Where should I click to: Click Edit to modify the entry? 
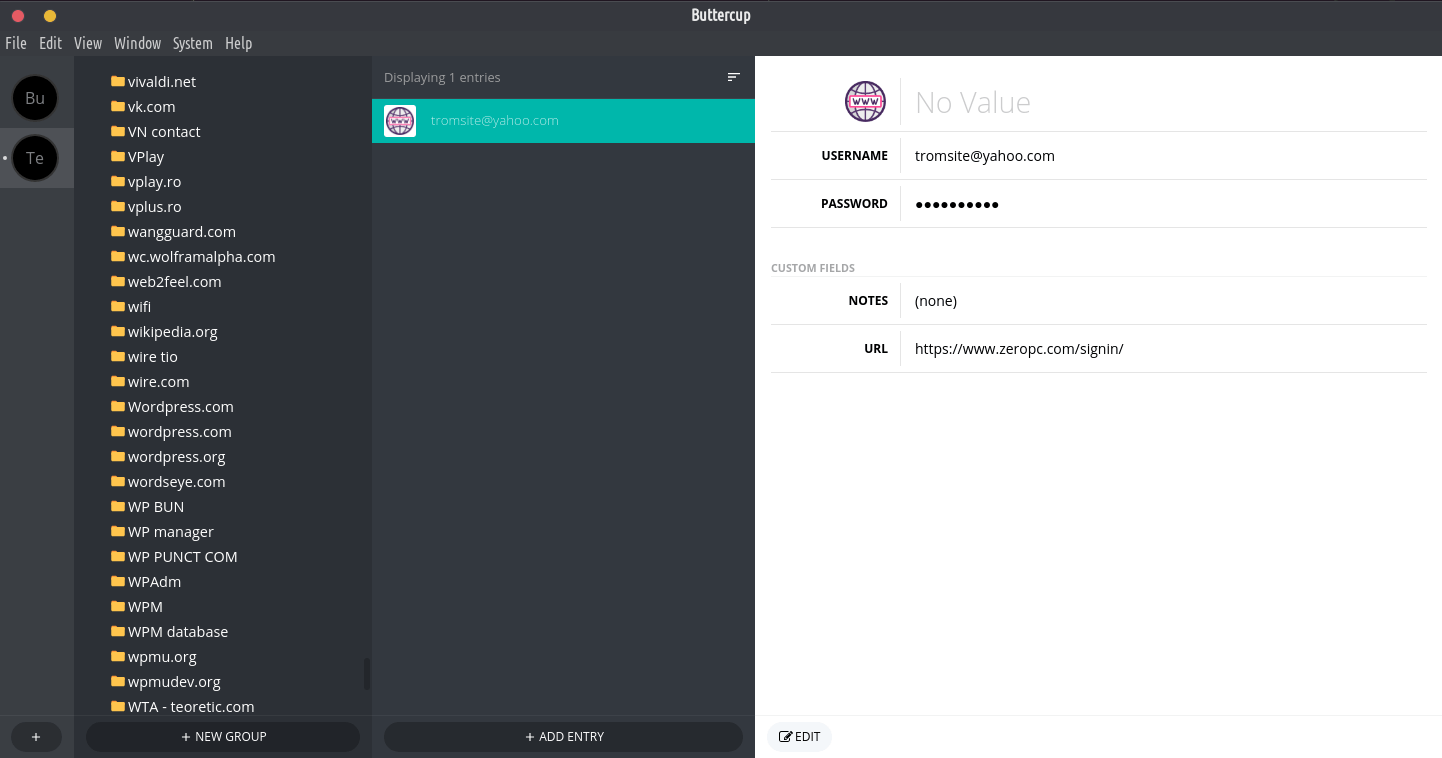tap(799, 737)
